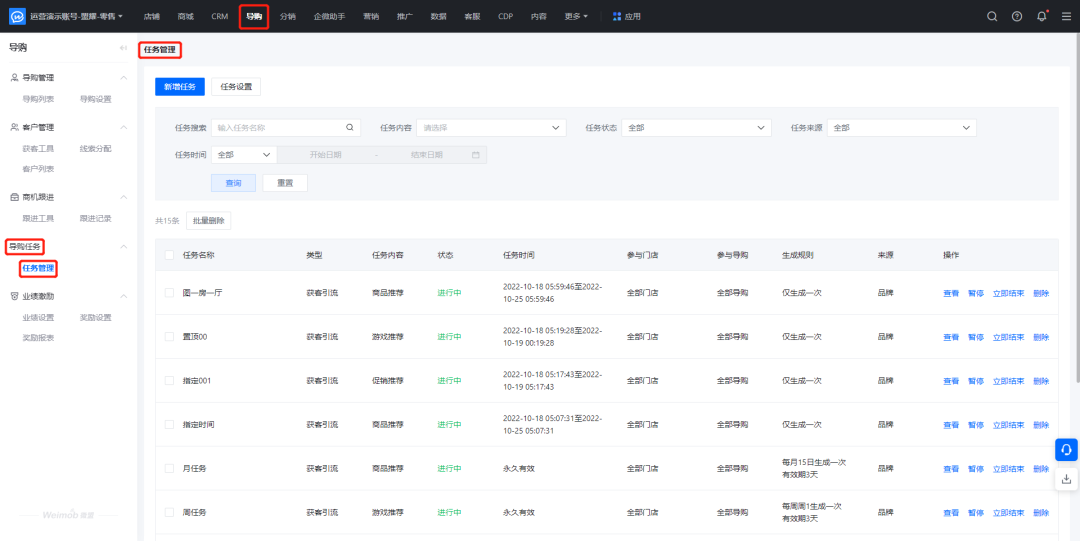
Task: Open the account switcher dropdown
Action: (x=76, y=16)
